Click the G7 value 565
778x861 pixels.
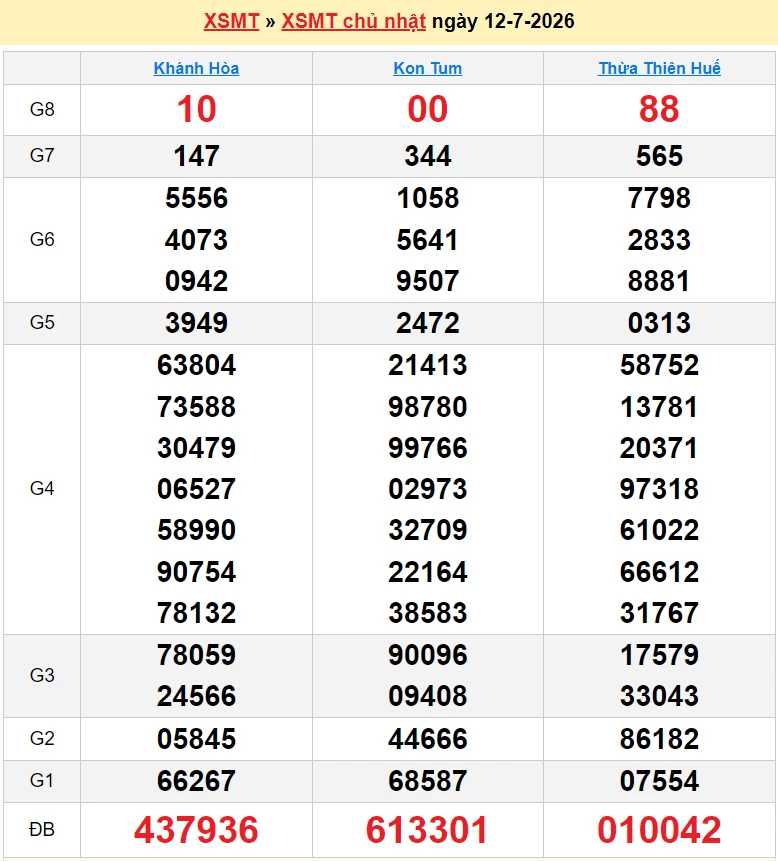(x=659, y=156)
